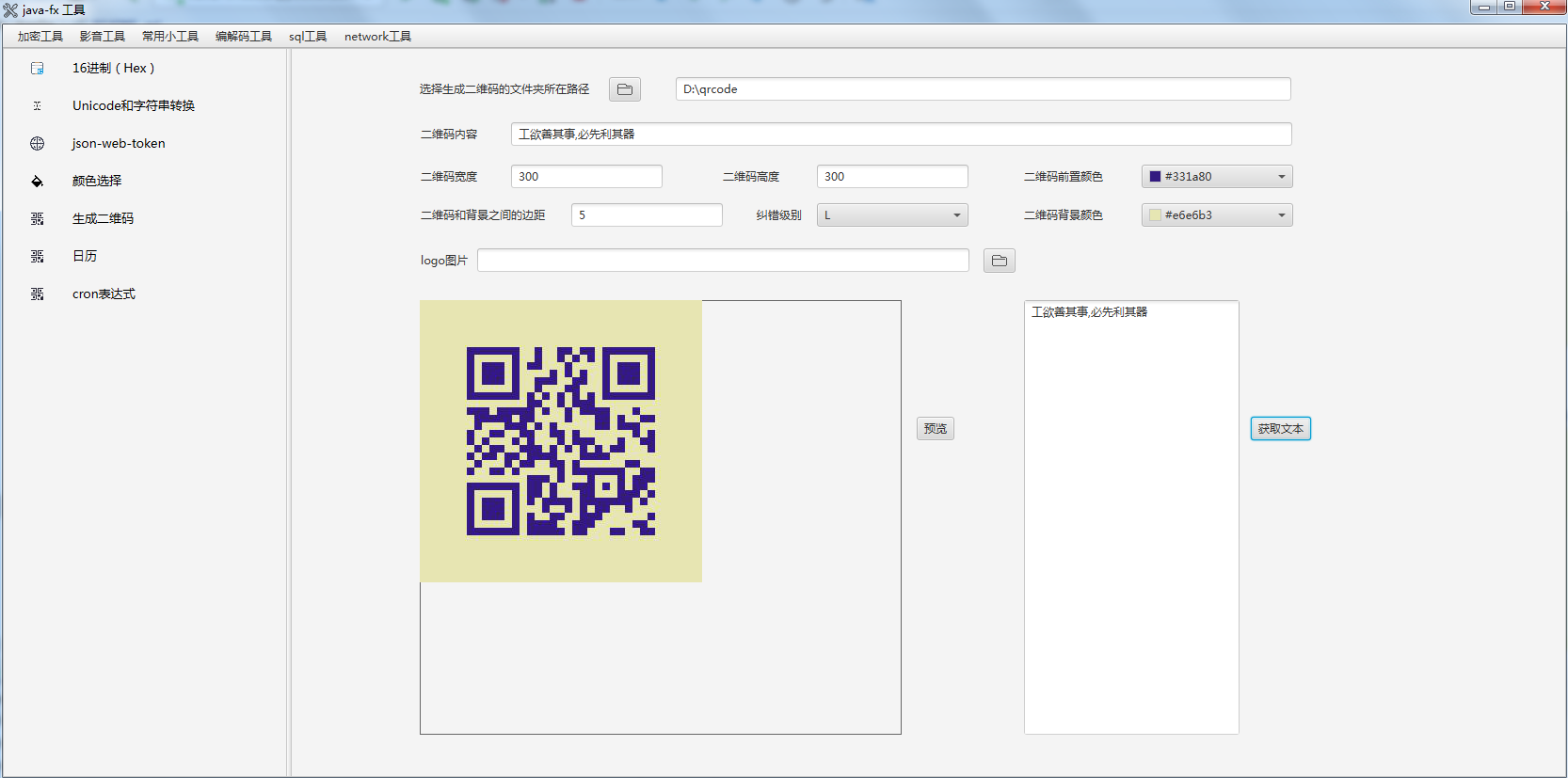Click the 16进制 (Hex) sidebar icon
The height and width of the screenshot is (778, 1568).
click(x=38, y=69)
